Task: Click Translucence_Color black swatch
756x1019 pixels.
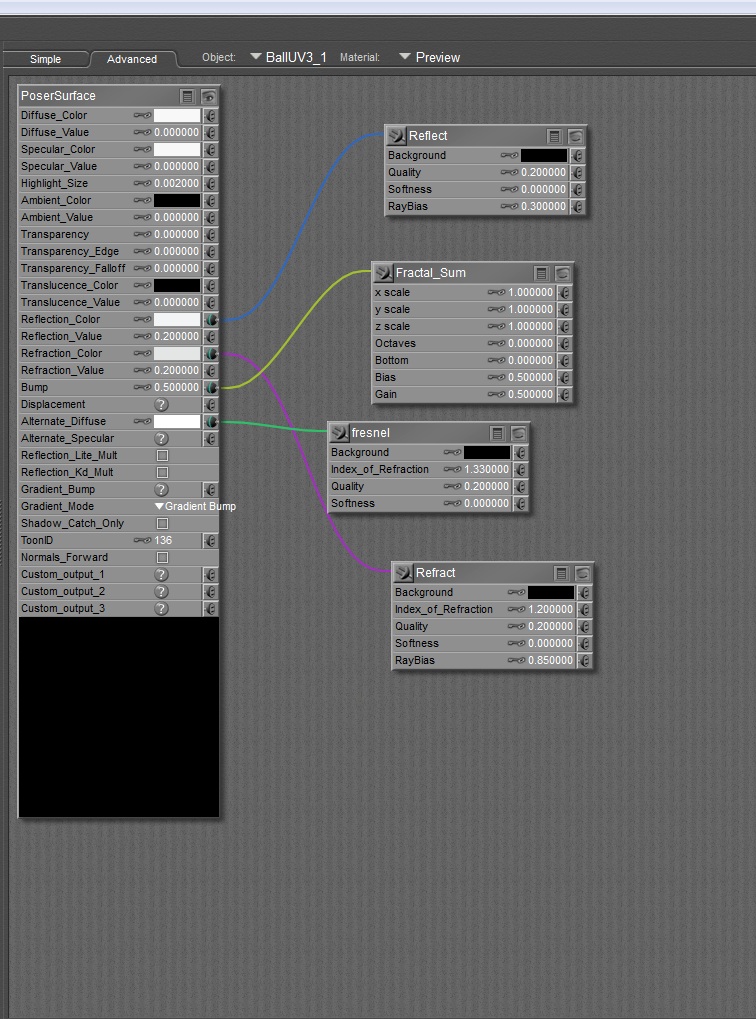Action: [x=177, y=285]
